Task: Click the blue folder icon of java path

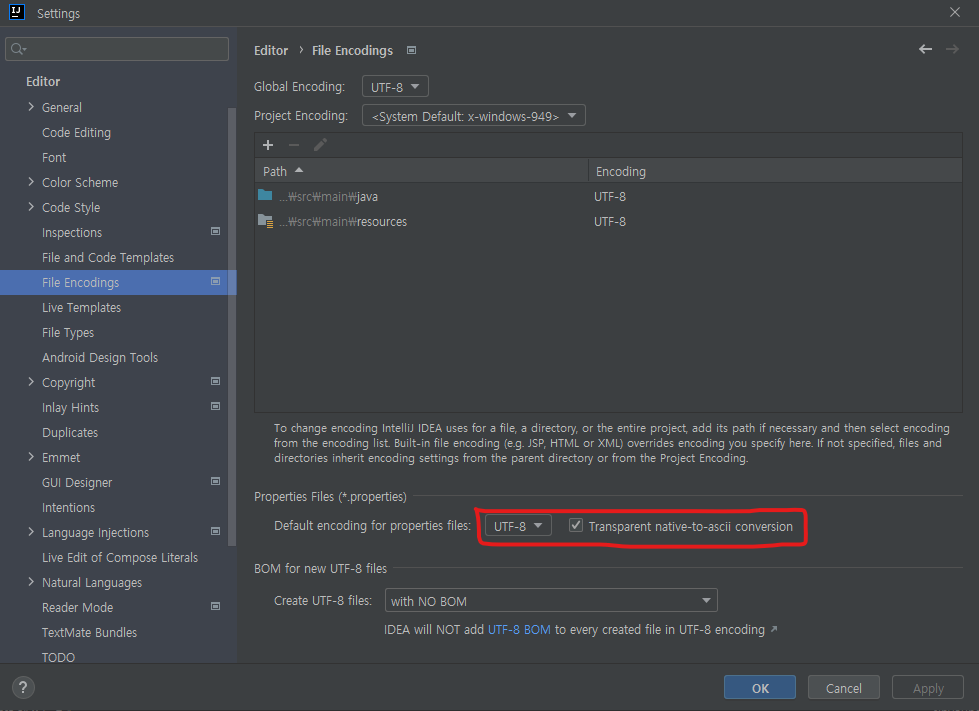Action: [x=265, y=195]
